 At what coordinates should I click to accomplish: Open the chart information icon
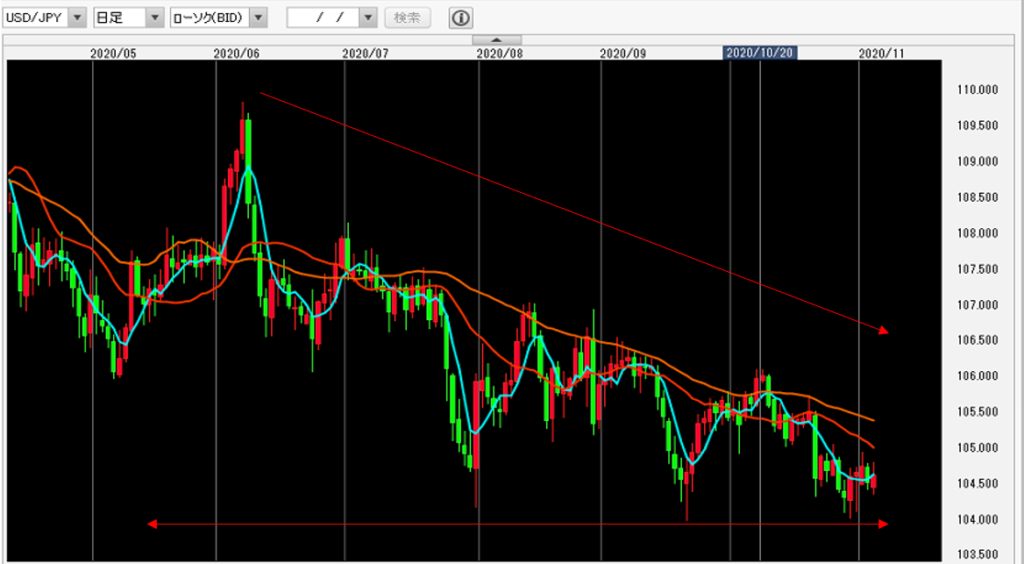coord(461,18)
